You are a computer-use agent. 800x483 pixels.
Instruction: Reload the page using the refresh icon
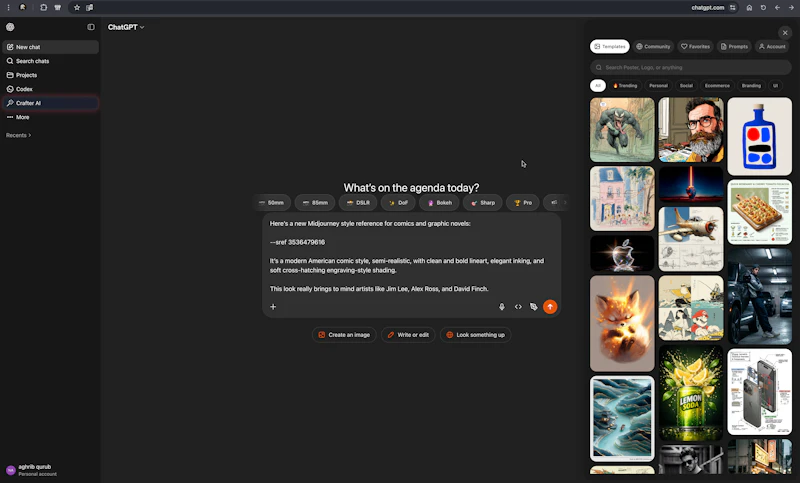[763, 8]
